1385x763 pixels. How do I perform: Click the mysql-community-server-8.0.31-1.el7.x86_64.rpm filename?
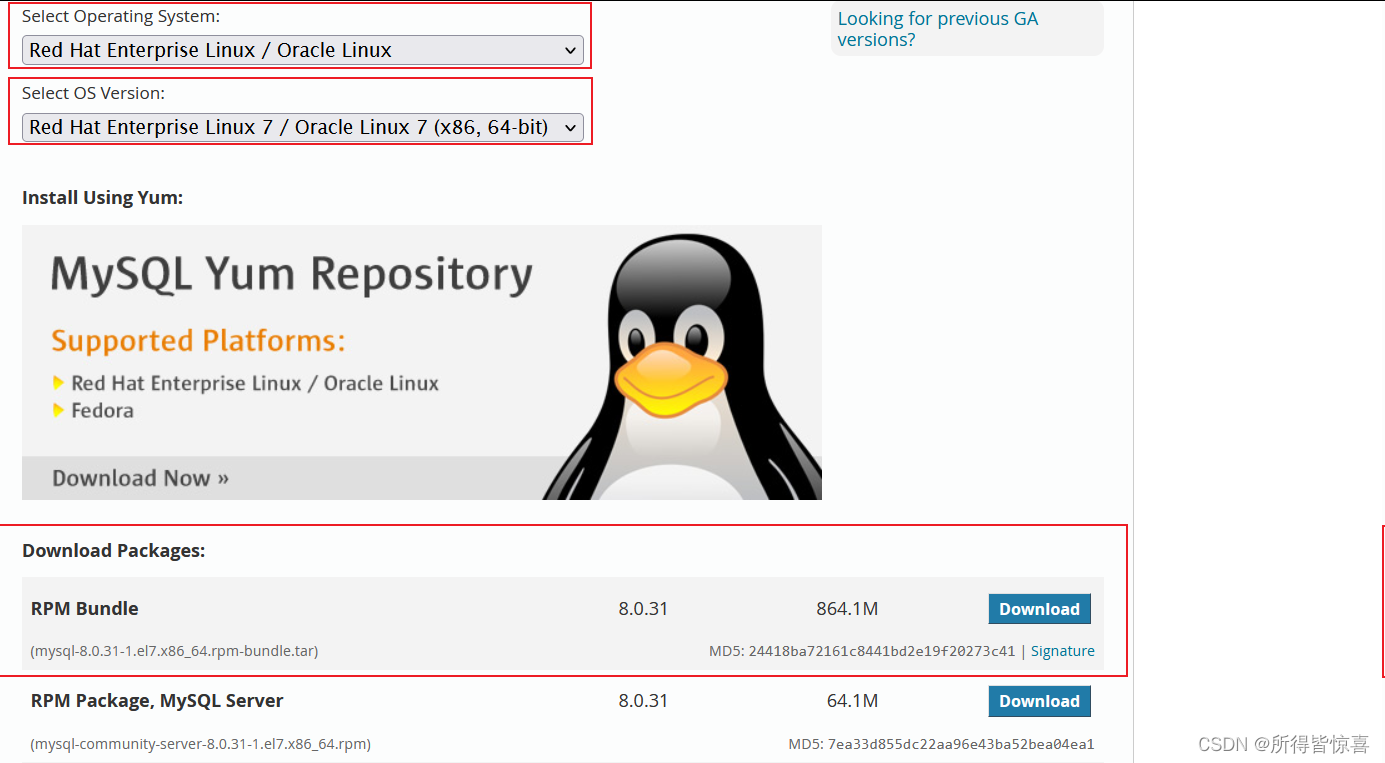[x=201, y=744]
